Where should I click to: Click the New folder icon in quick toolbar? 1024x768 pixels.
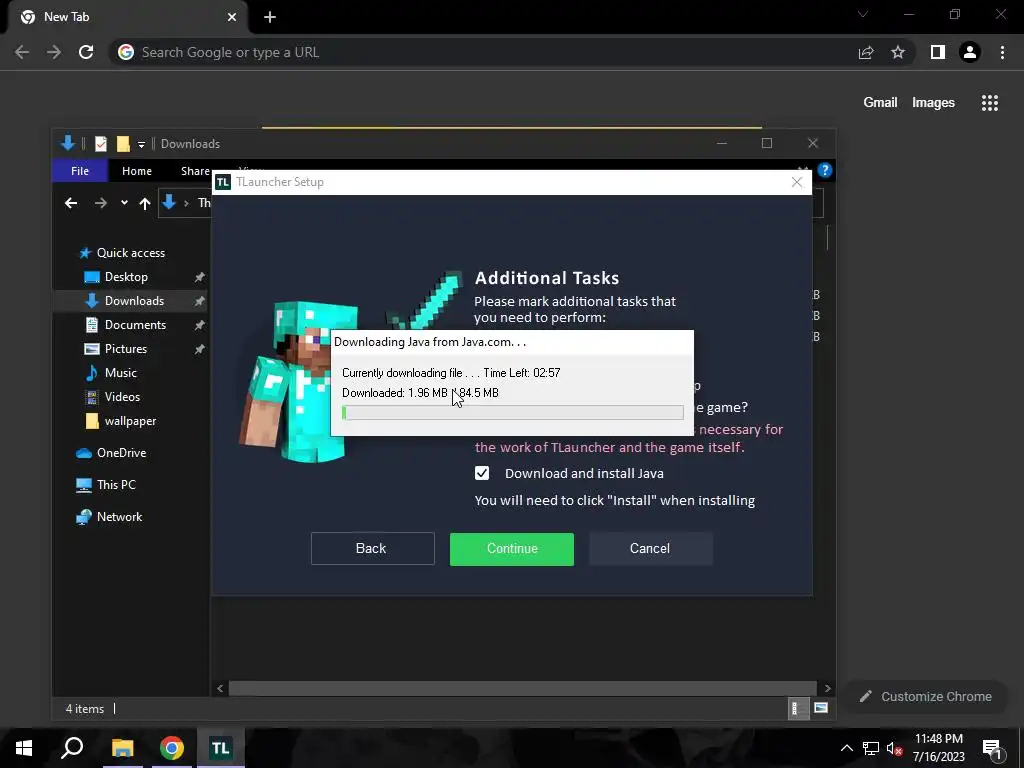pos(123,144)
